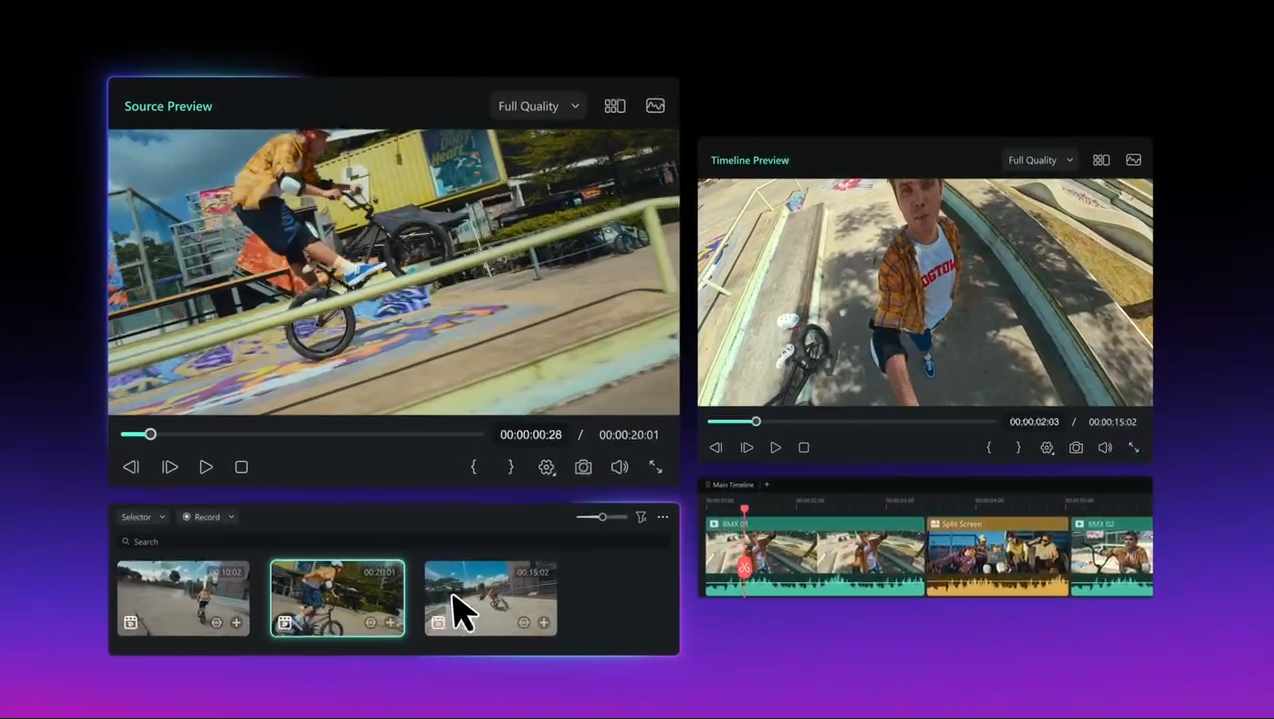The width and height of the screenshot is (1274, 719).
Task: Expand Timeline Preview to fullscreen
Action: point(1134,448)
